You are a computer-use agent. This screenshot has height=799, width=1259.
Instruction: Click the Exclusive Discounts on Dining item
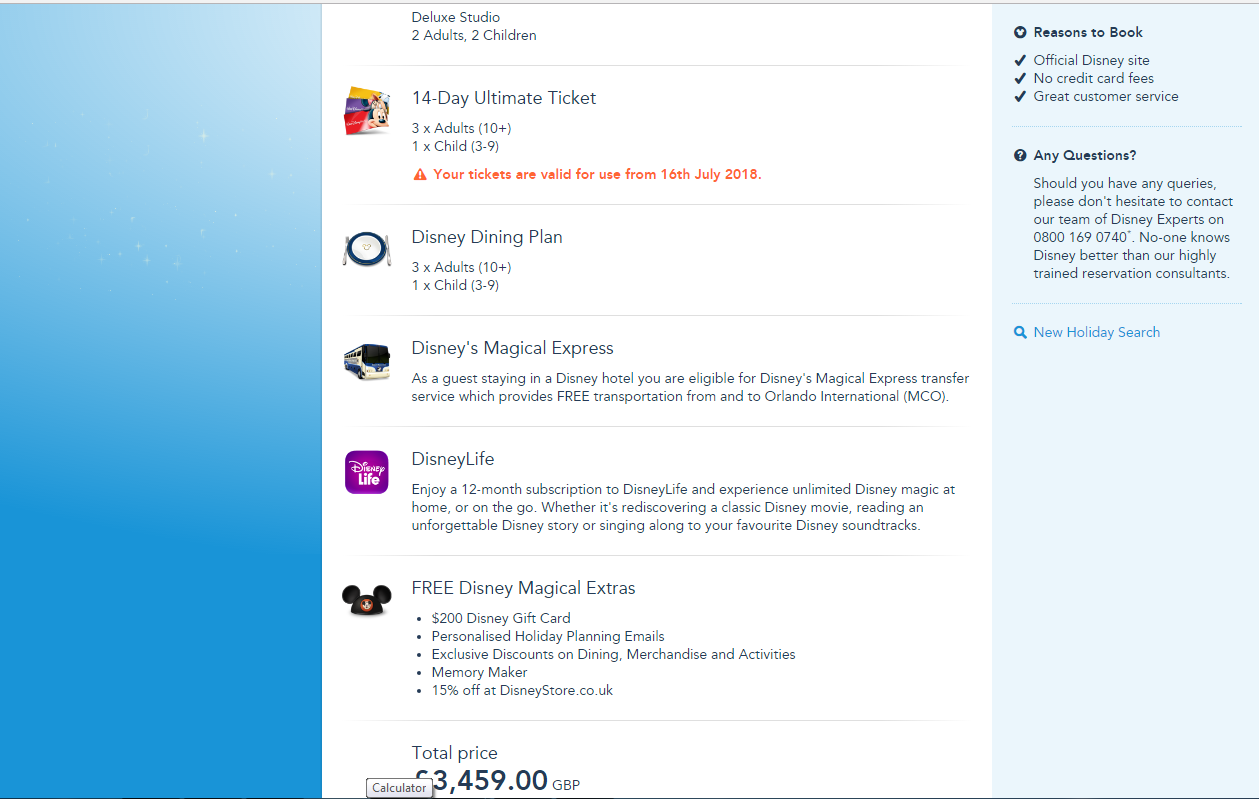(614, 654)
